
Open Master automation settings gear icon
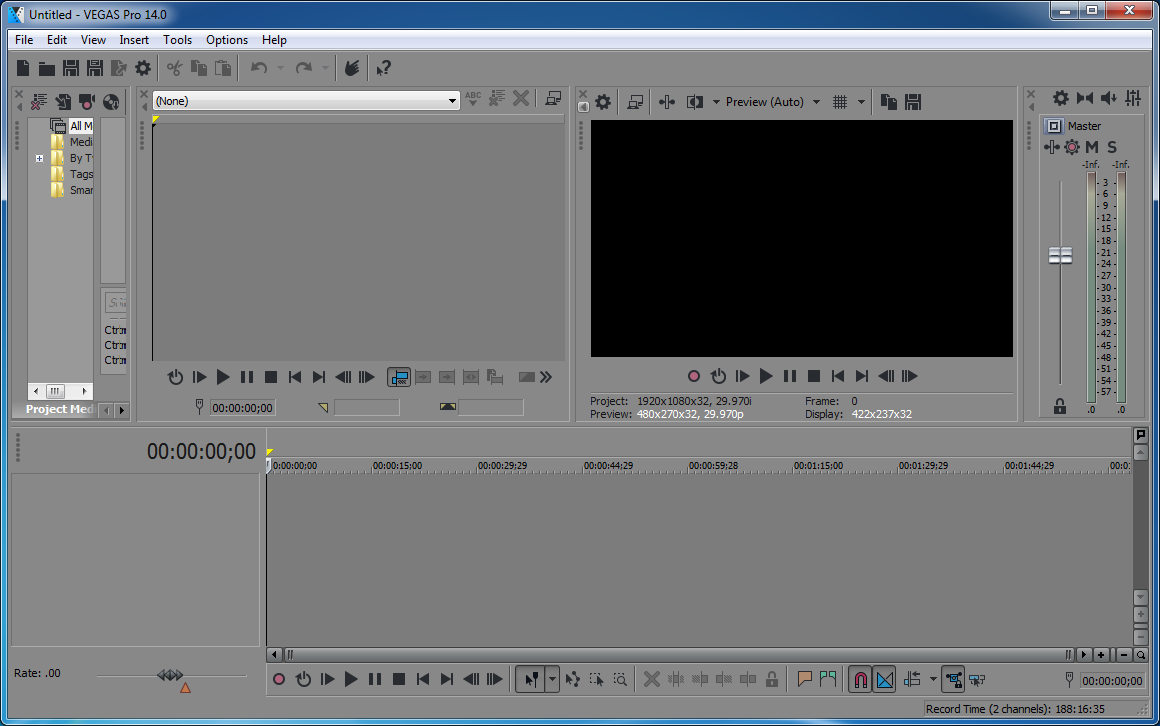tap(1072, 147)
